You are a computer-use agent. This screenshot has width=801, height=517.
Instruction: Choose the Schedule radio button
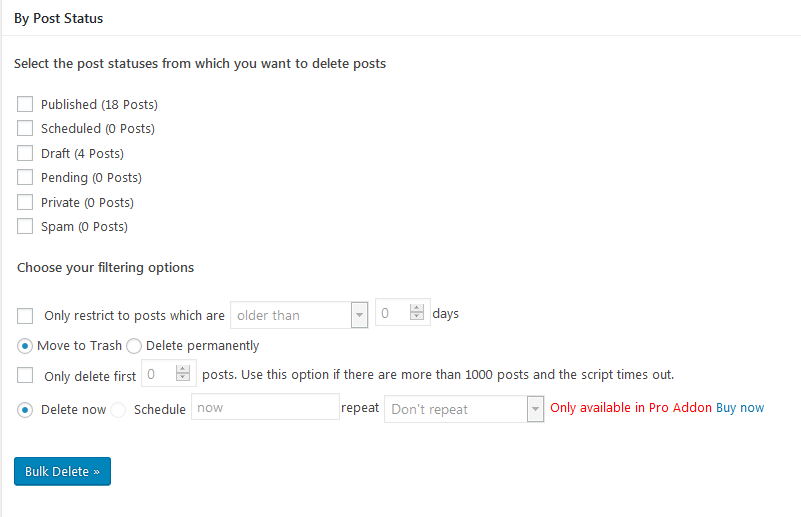tap(118, 410)
